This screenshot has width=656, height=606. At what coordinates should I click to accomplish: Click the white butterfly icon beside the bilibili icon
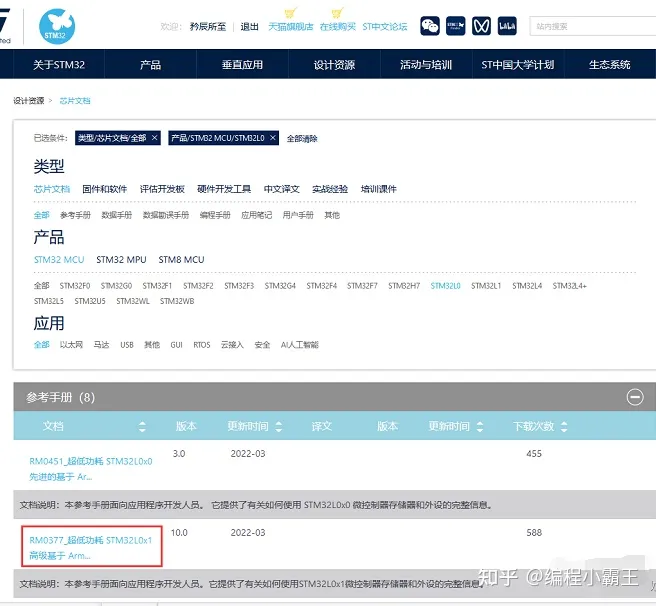481,26
